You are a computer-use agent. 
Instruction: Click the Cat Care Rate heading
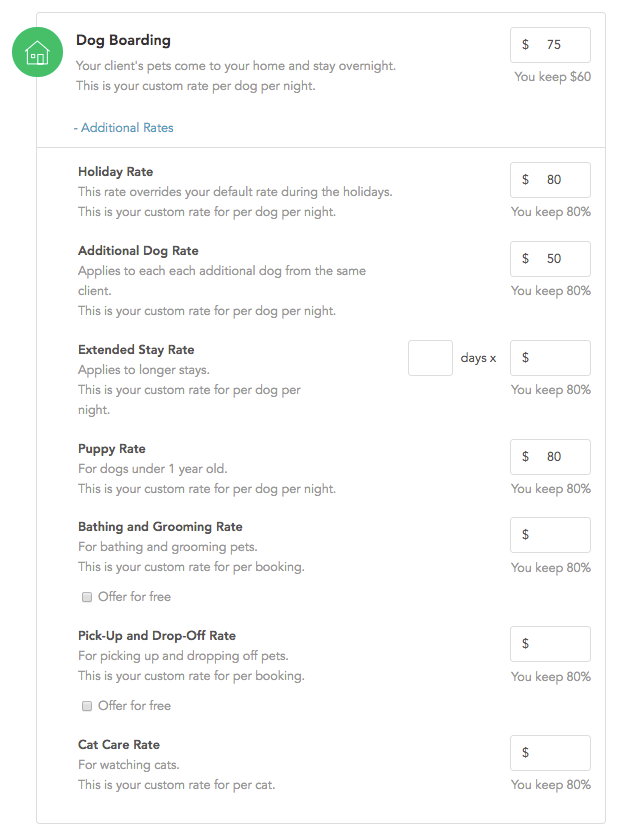119,744
